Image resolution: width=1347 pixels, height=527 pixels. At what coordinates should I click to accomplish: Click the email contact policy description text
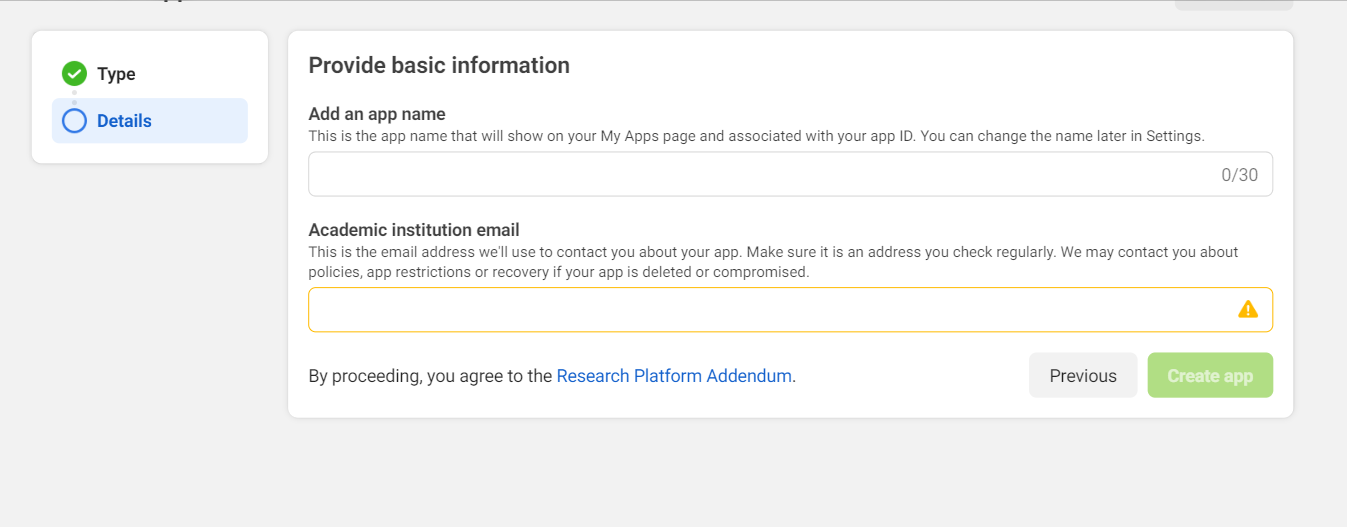[x=772, y=262]
